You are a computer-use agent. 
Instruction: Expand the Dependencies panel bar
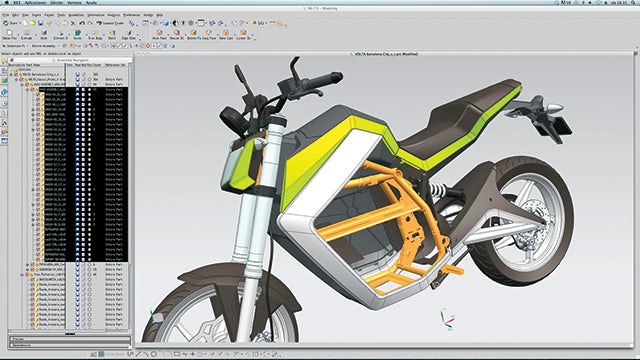coord(70,345)
